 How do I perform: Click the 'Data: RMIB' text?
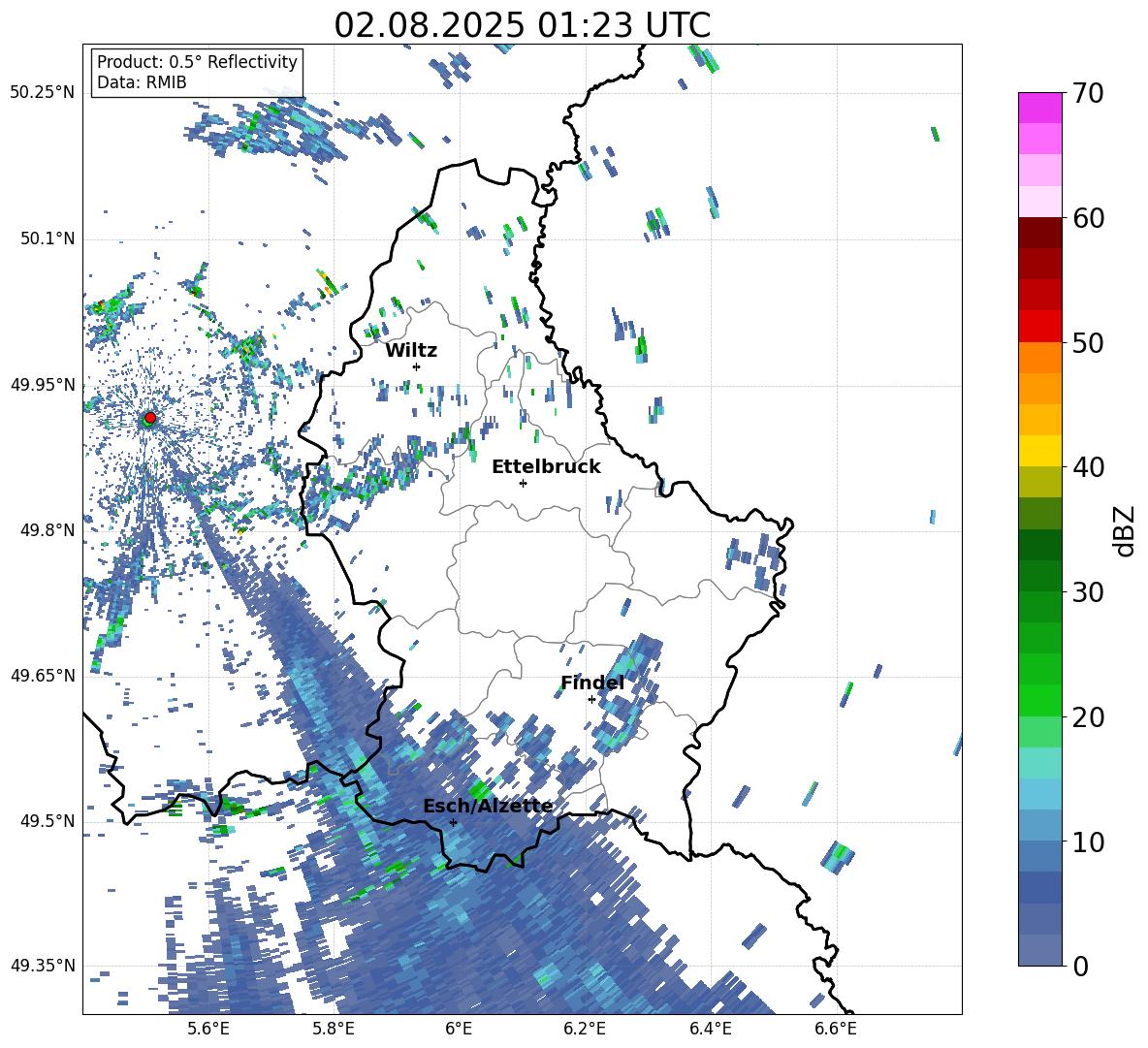(x=142, y=82)
